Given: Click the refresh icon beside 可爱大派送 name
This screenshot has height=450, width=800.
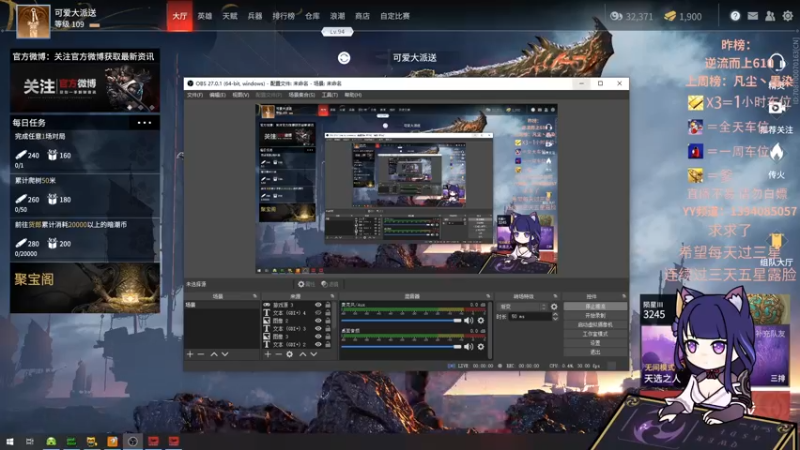Looking at the screenshot, I should [x=344, y=58].
